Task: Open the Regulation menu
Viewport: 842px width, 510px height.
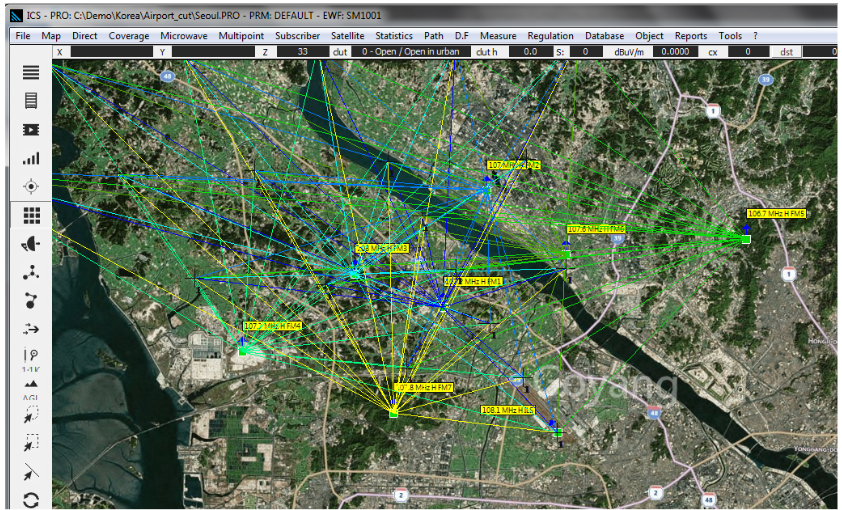Action: (x=551, y=36)
